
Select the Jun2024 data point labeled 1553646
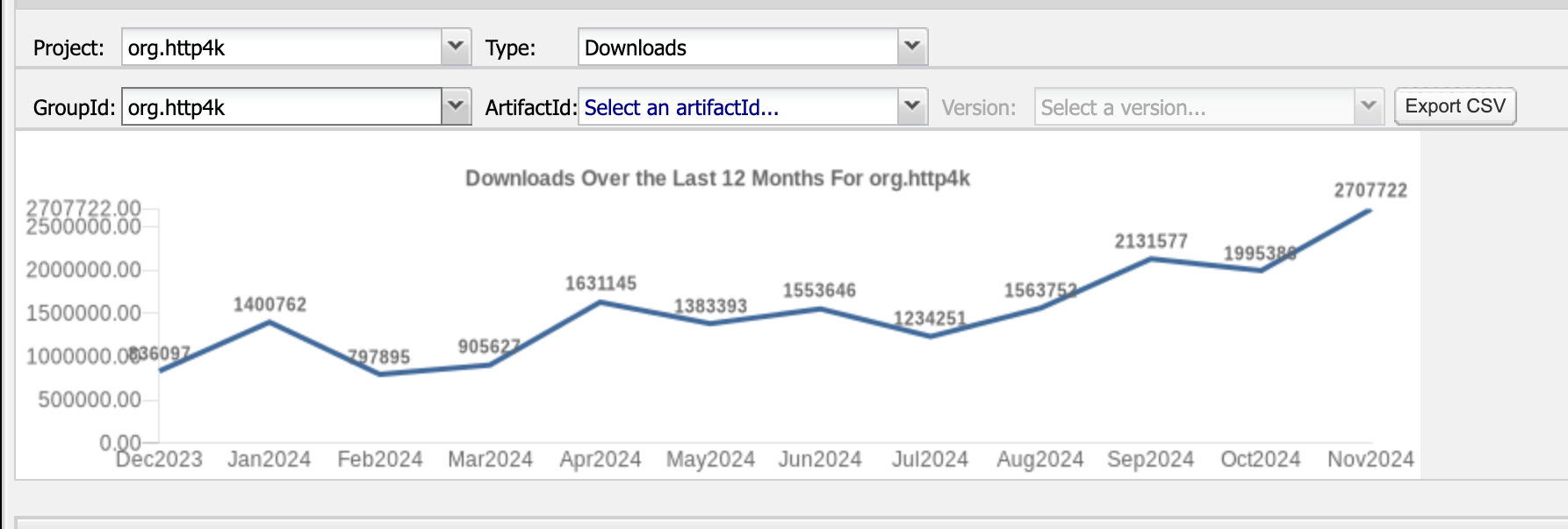point(820,309)
